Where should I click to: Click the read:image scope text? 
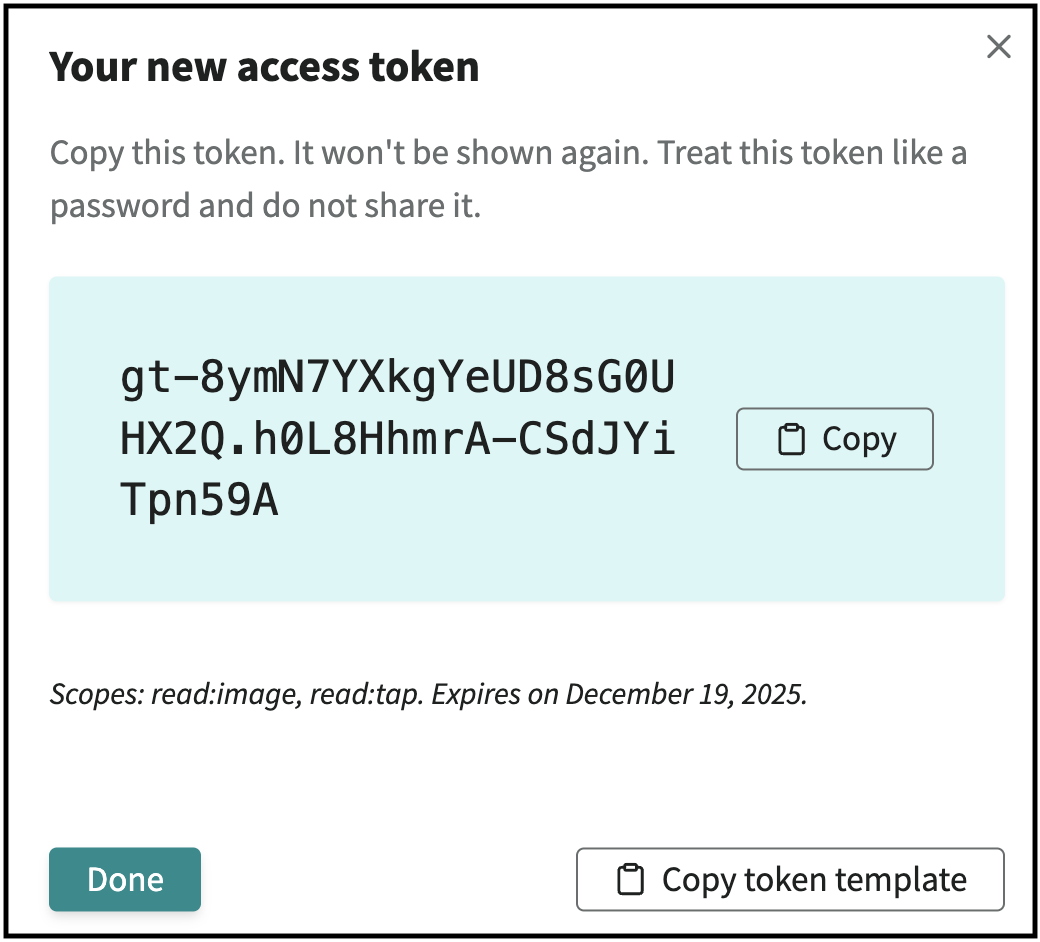tap(225, 694)
